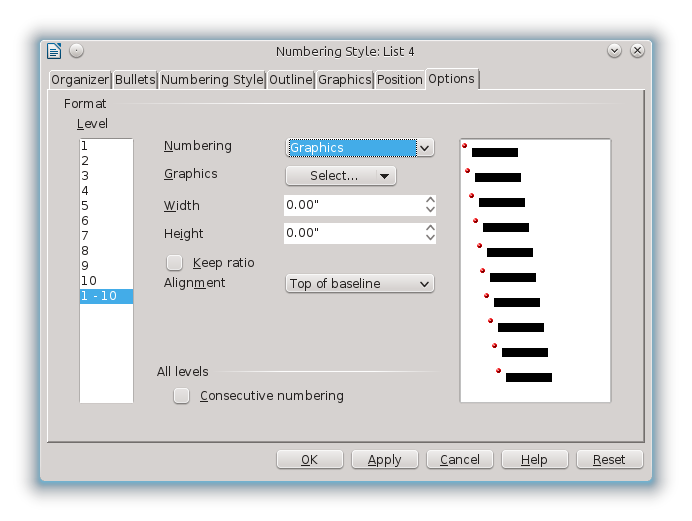Screen dimensions: 692x521
Task: Select the 1 - 10 level entry
Action: tap(106, 296)
